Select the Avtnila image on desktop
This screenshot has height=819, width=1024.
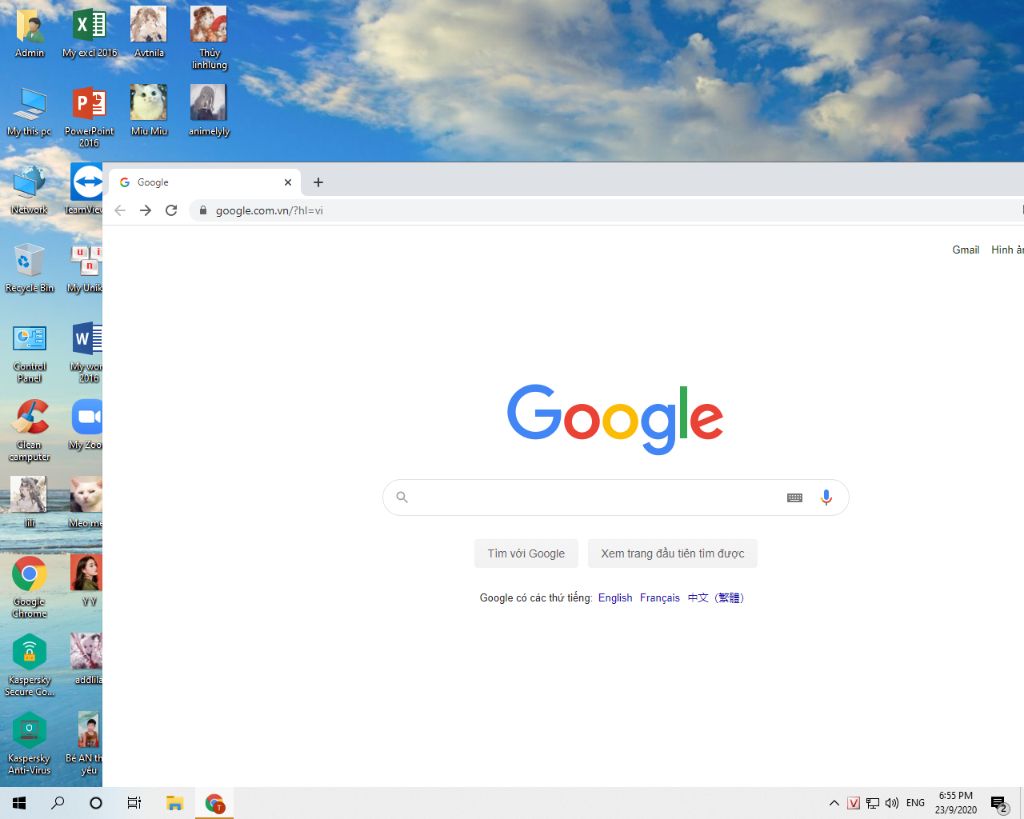click(x=149, y=33)
